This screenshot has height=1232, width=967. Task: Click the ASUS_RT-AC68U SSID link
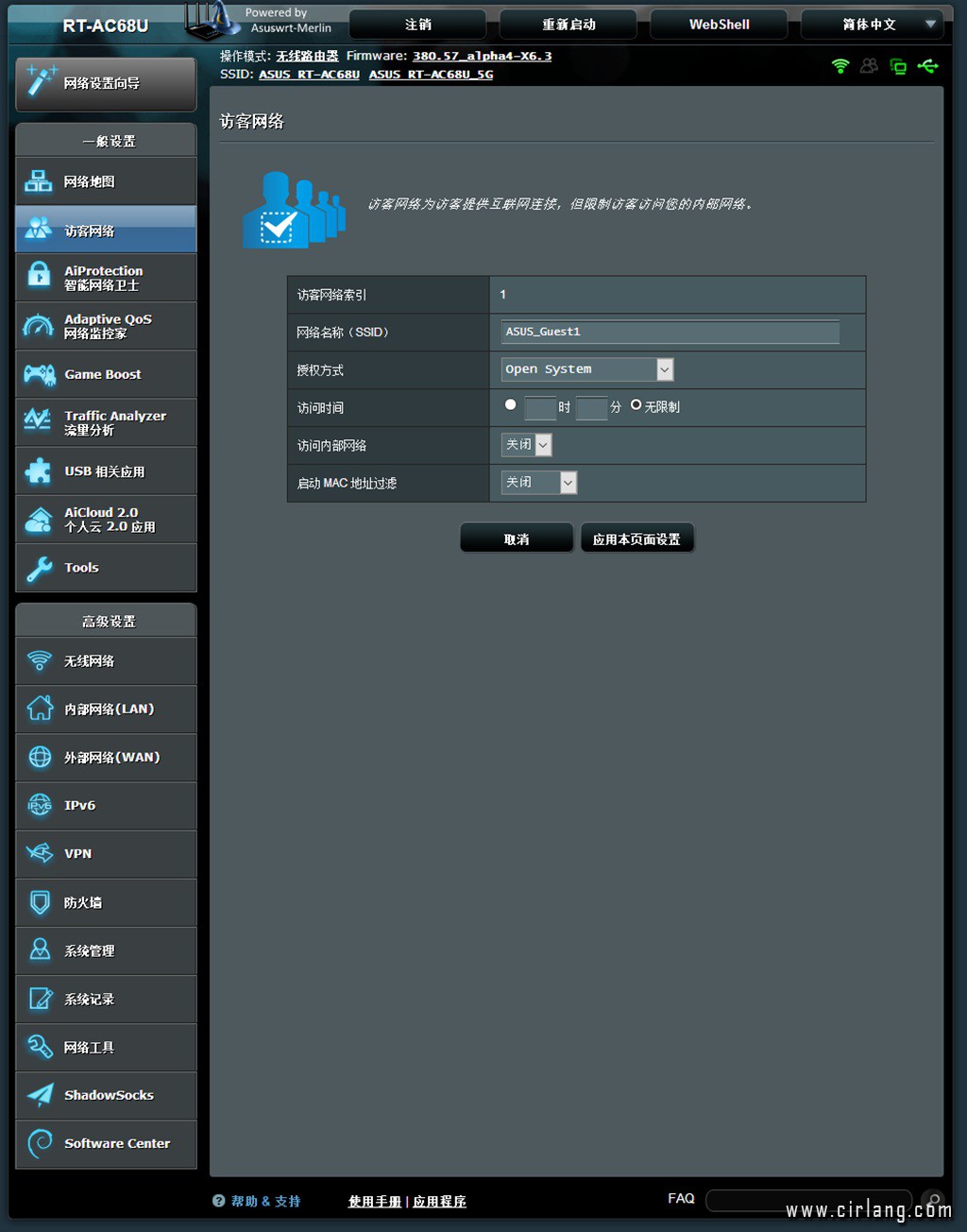click(310, 75)
